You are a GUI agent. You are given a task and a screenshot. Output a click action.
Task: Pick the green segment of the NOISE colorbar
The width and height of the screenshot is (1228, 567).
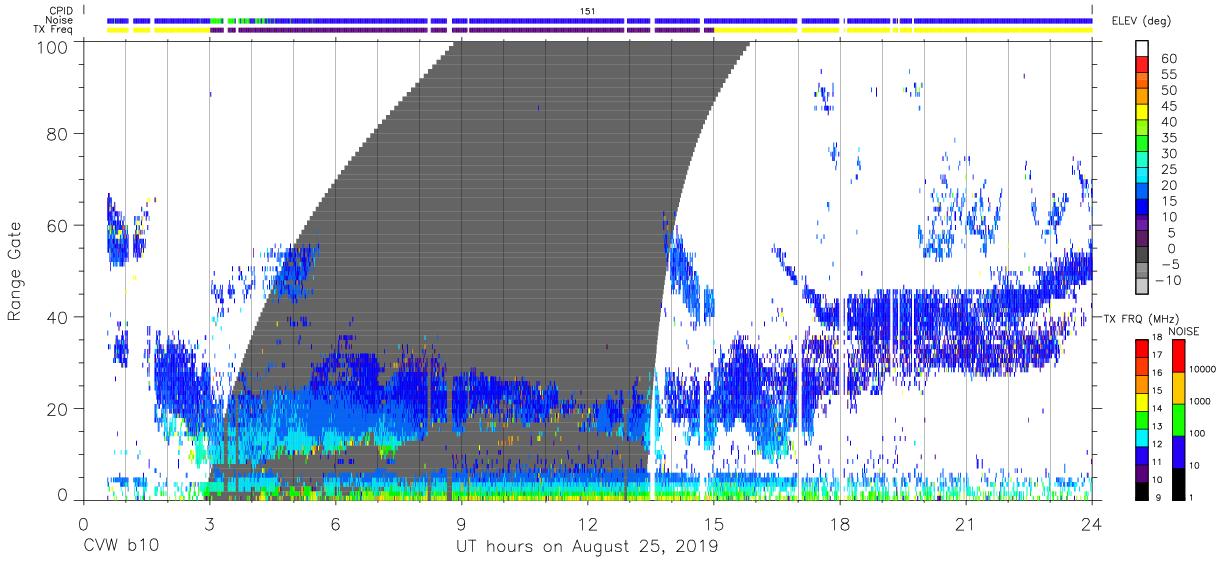point(1177,420)
